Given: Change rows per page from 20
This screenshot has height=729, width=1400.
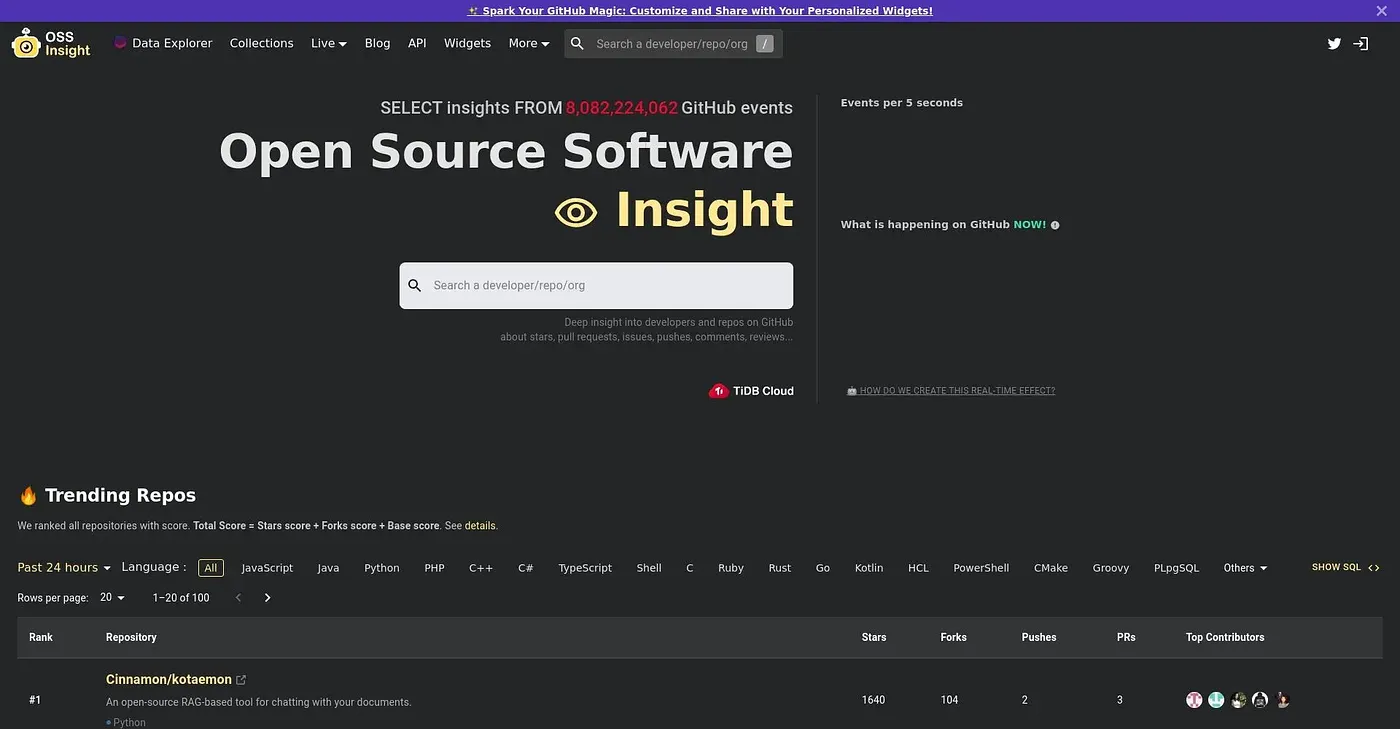Looking at the screenshot, I should tap(112, 598).
